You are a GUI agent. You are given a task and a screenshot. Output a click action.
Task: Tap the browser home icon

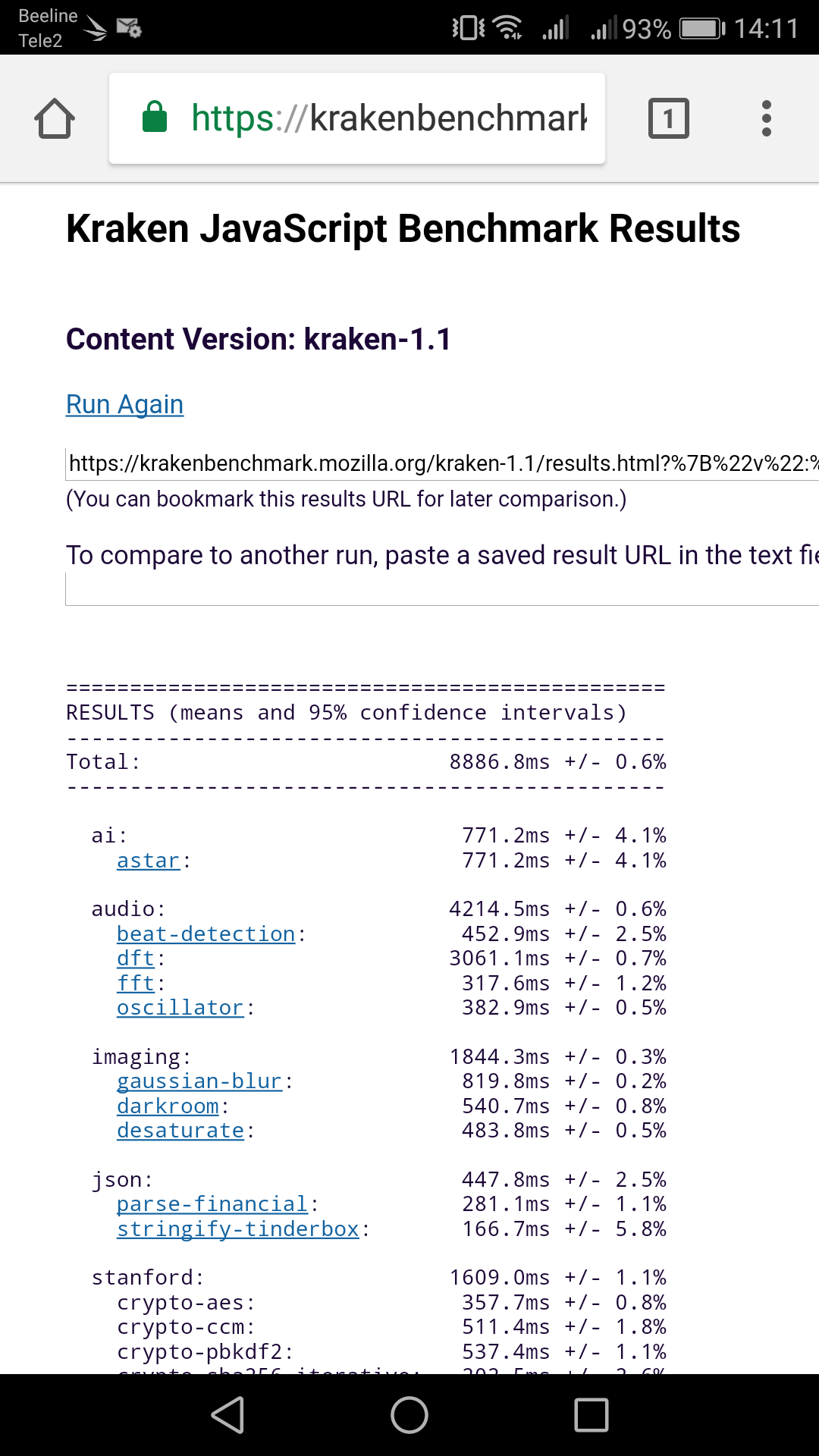55,118
